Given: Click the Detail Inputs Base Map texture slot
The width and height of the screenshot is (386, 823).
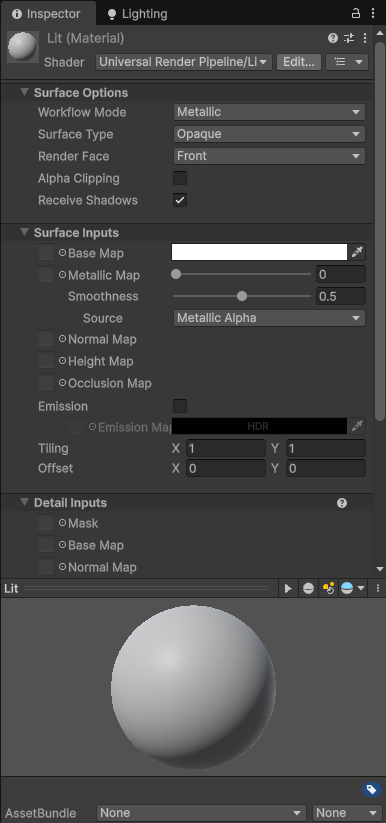Looking at the screenshot, I should 46,545.
